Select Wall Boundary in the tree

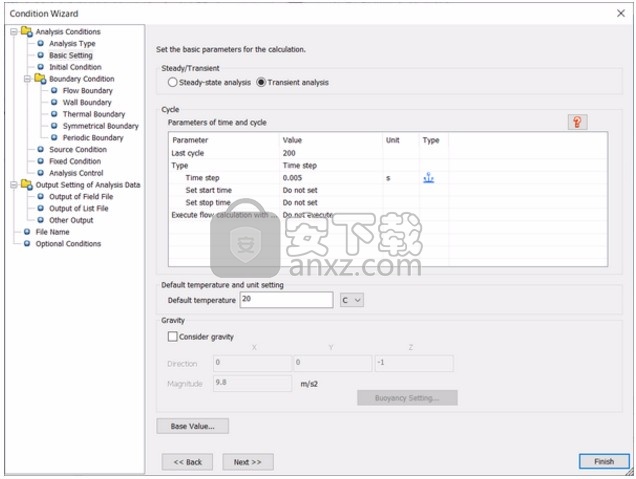tap(87, 102)
